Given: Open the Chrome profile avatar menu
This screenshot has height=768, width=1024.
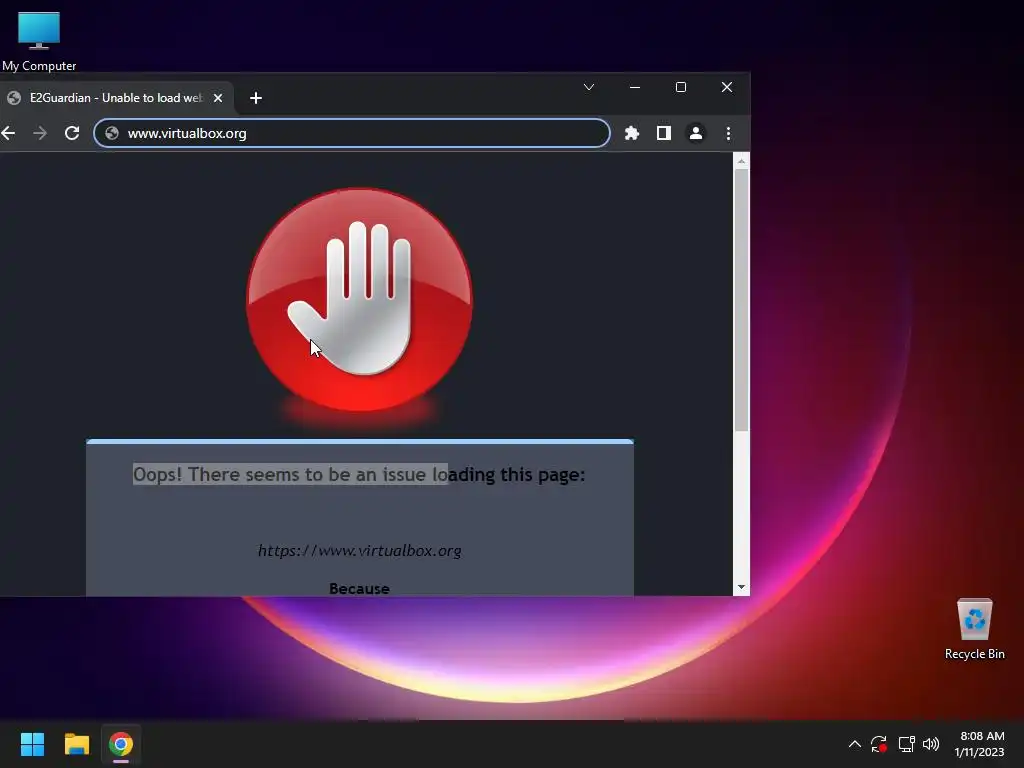Looking at the screenshot, I should coord(696,133).
